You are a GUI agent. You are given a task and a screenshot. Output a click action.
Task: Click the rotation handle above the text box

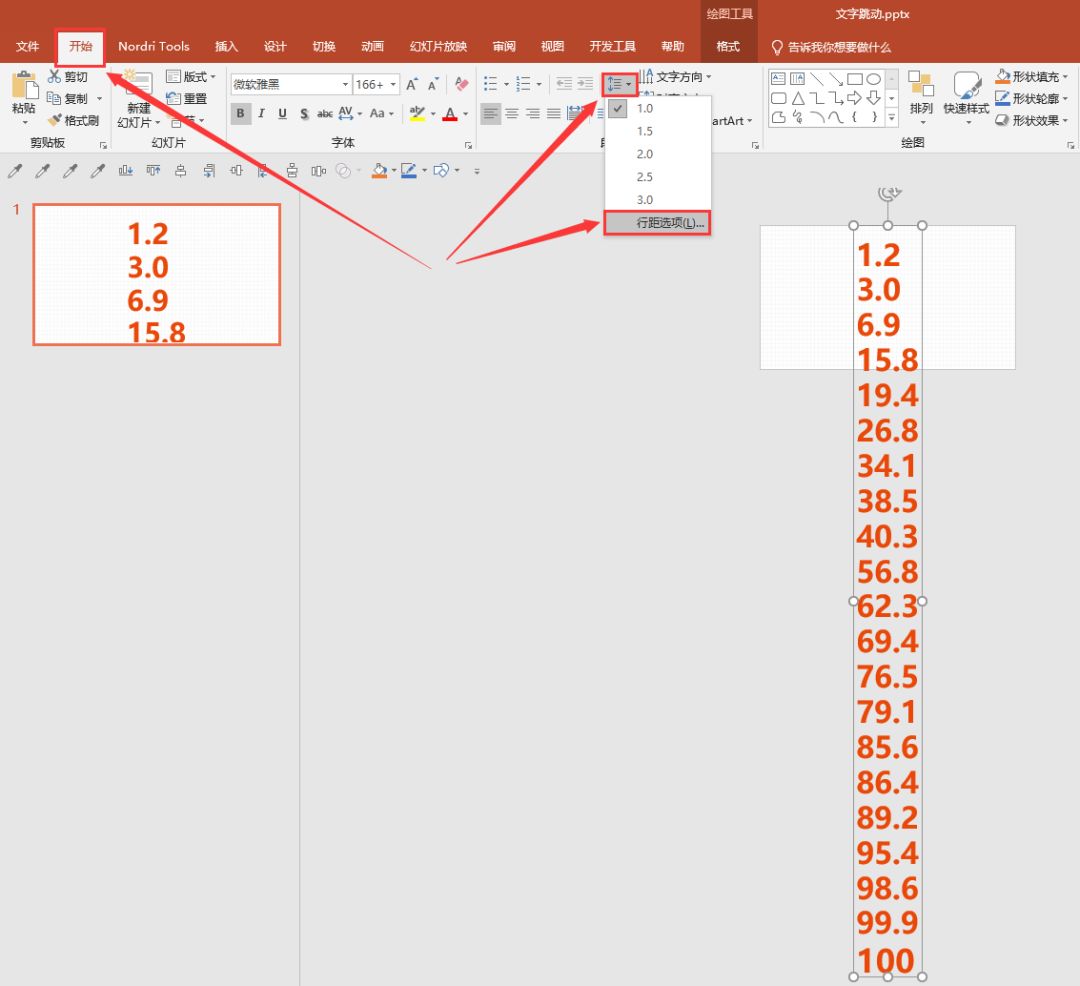click(889, 194)
